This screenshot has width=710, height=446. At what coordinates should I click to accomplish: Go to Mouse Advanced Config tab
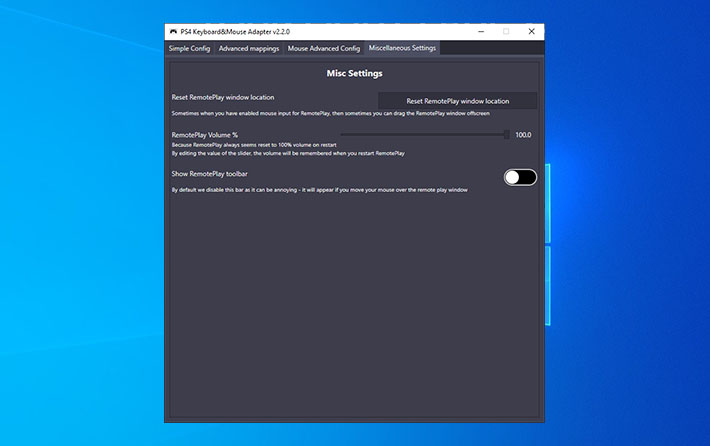tap(324, 48)
